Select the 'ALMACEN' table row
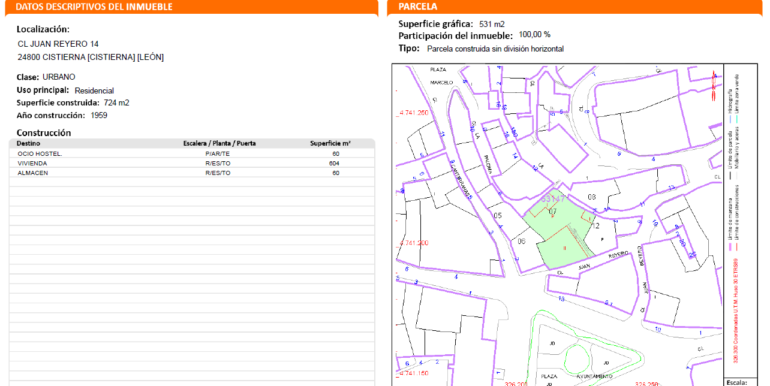Screen dimensions: 770x386 192,173
